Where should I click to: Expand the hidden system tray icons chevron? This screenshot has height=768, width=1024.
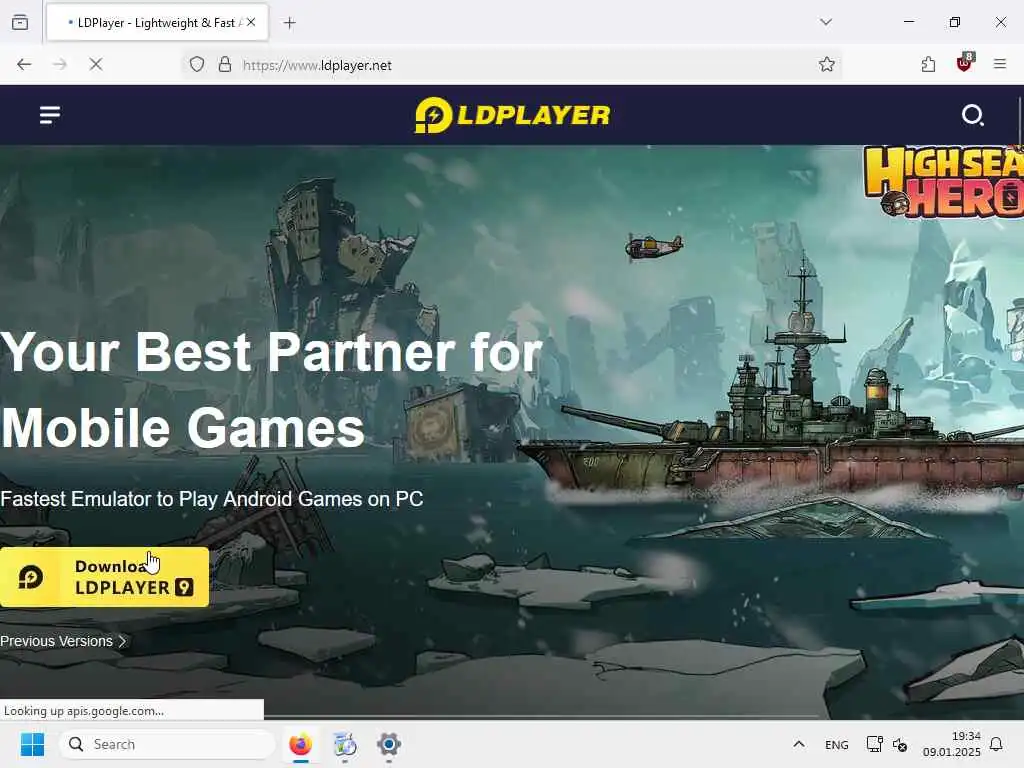pos(799,744)
